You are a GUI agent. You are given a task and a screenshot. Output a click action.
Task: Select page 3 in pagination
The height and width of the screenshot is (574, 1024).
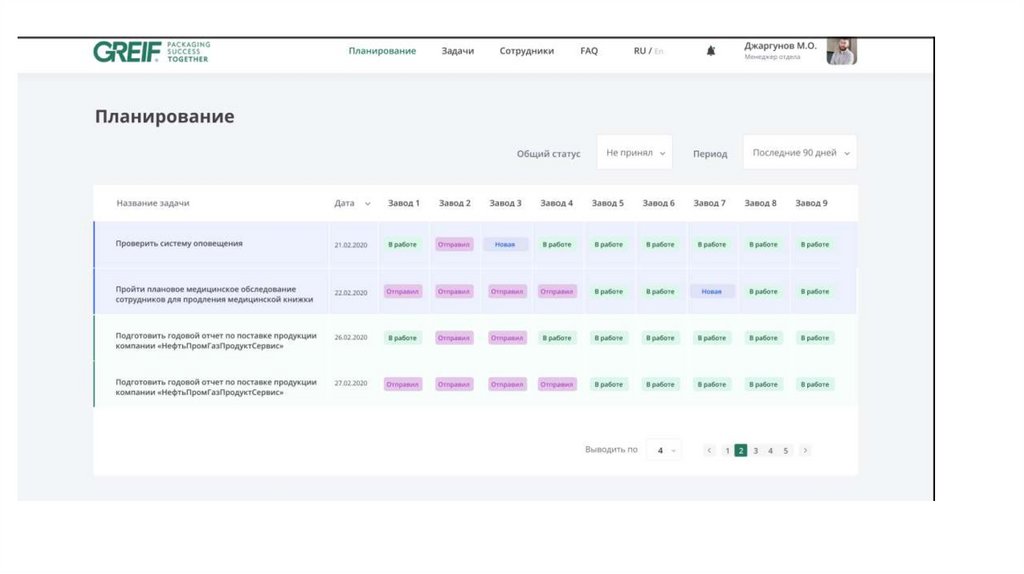coord(756,451)
